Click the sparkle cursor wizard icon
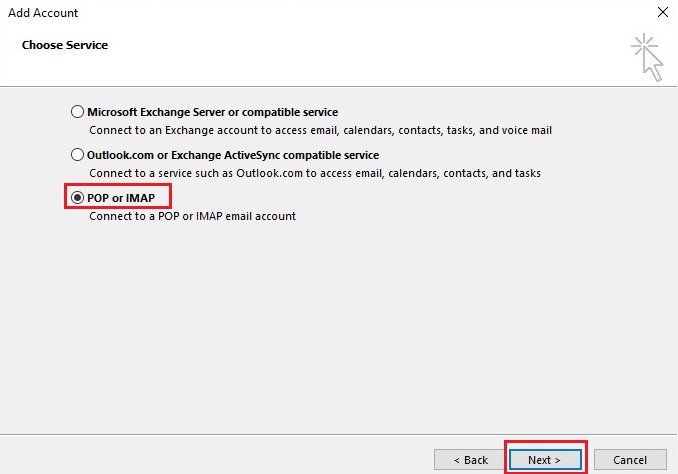The height and width of the screenshot is (474, 678). click(x=646, y=56)
